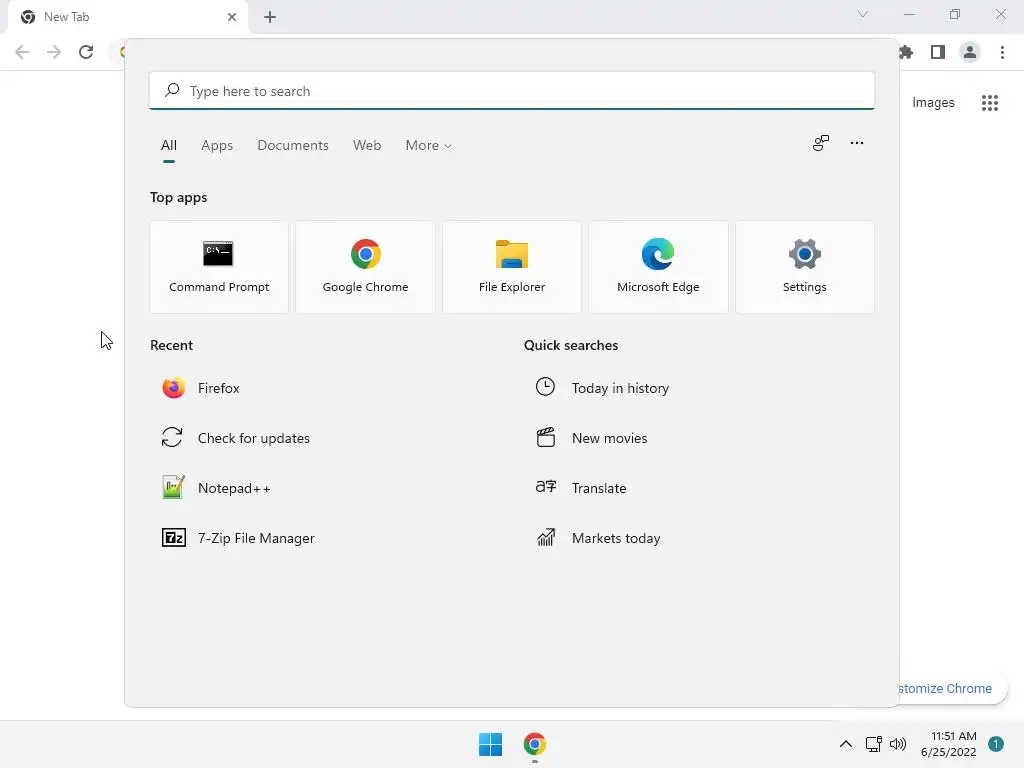Screen dimensions: 1024x768
Task: Open Command Prompt from Top apps
Action: 219,267
